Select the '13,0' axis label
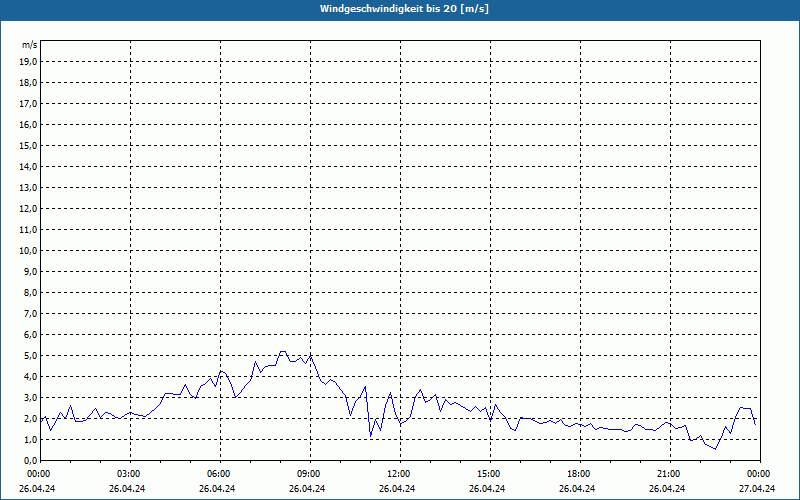The height and width of the screenshot is (500, 800). 28,187
